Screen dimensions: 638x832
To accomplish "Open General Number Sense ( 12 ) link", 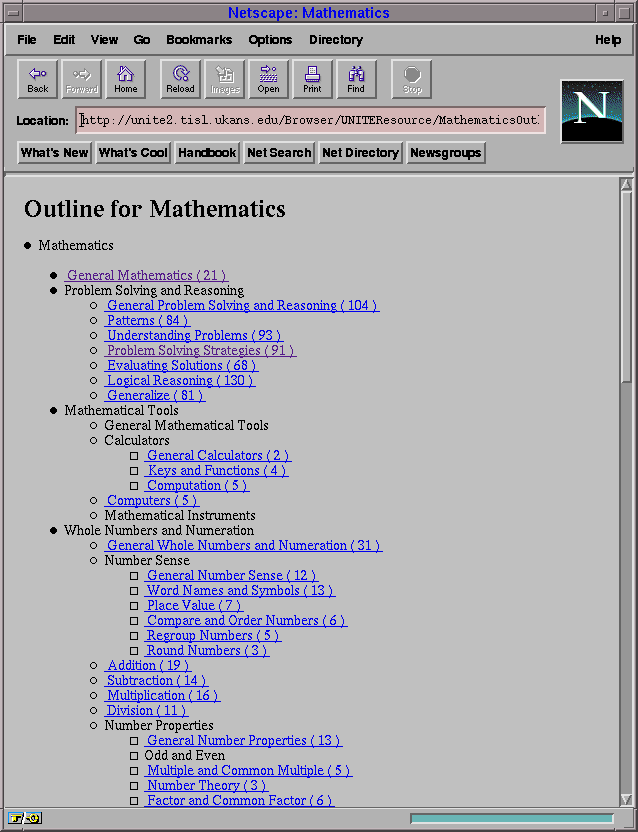I will point(231,576).
